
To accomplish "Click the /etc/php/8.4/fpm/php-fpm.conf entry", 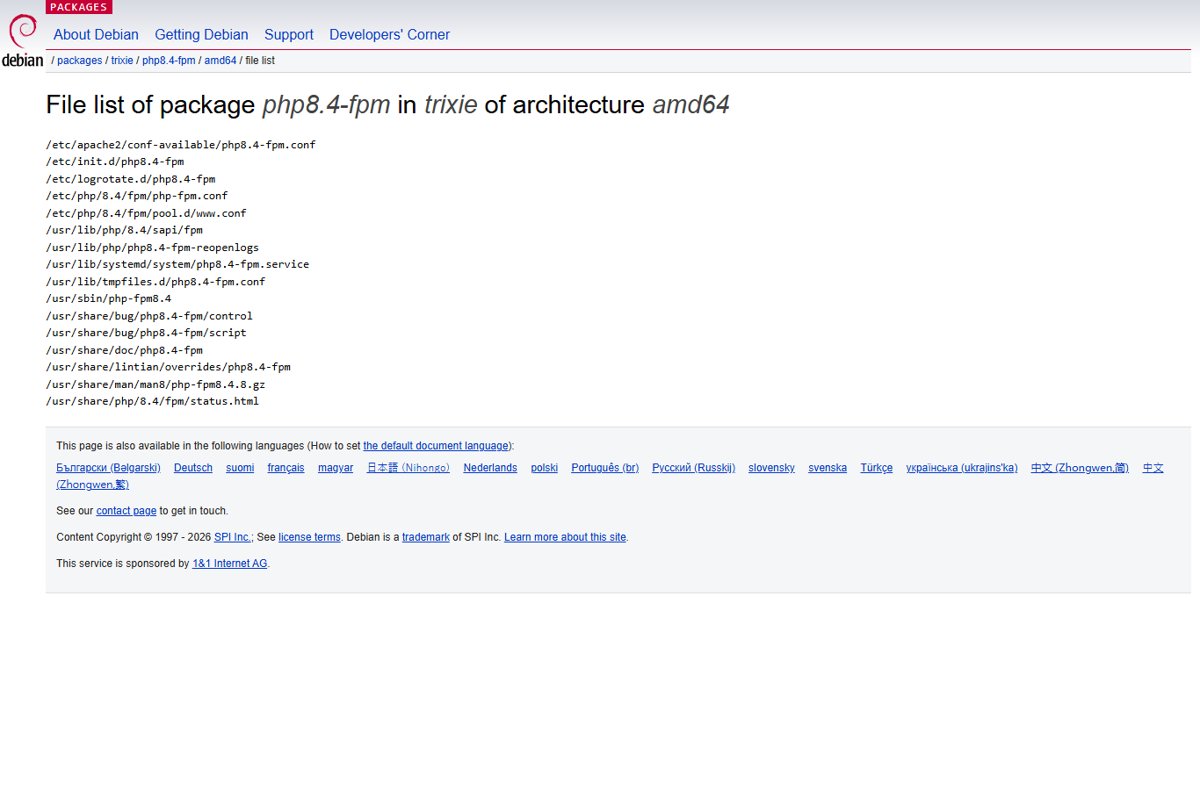I will point(137,196).
